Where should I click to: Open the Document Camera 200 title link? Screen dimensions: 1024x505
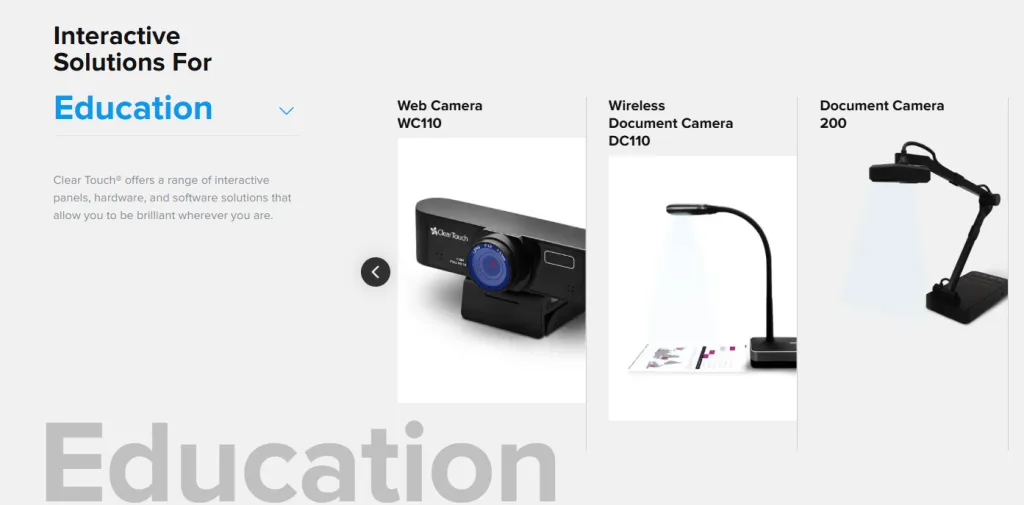click(x=882, y=114)
